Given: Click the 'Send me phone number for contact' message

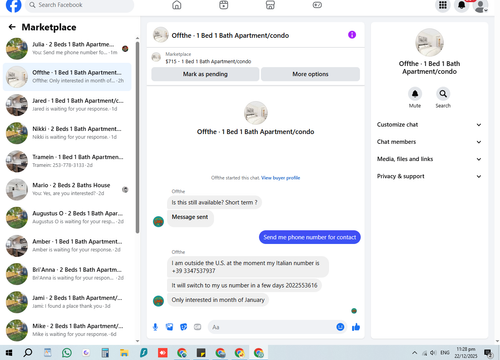Looking at the screenshot, I should 310,237.
